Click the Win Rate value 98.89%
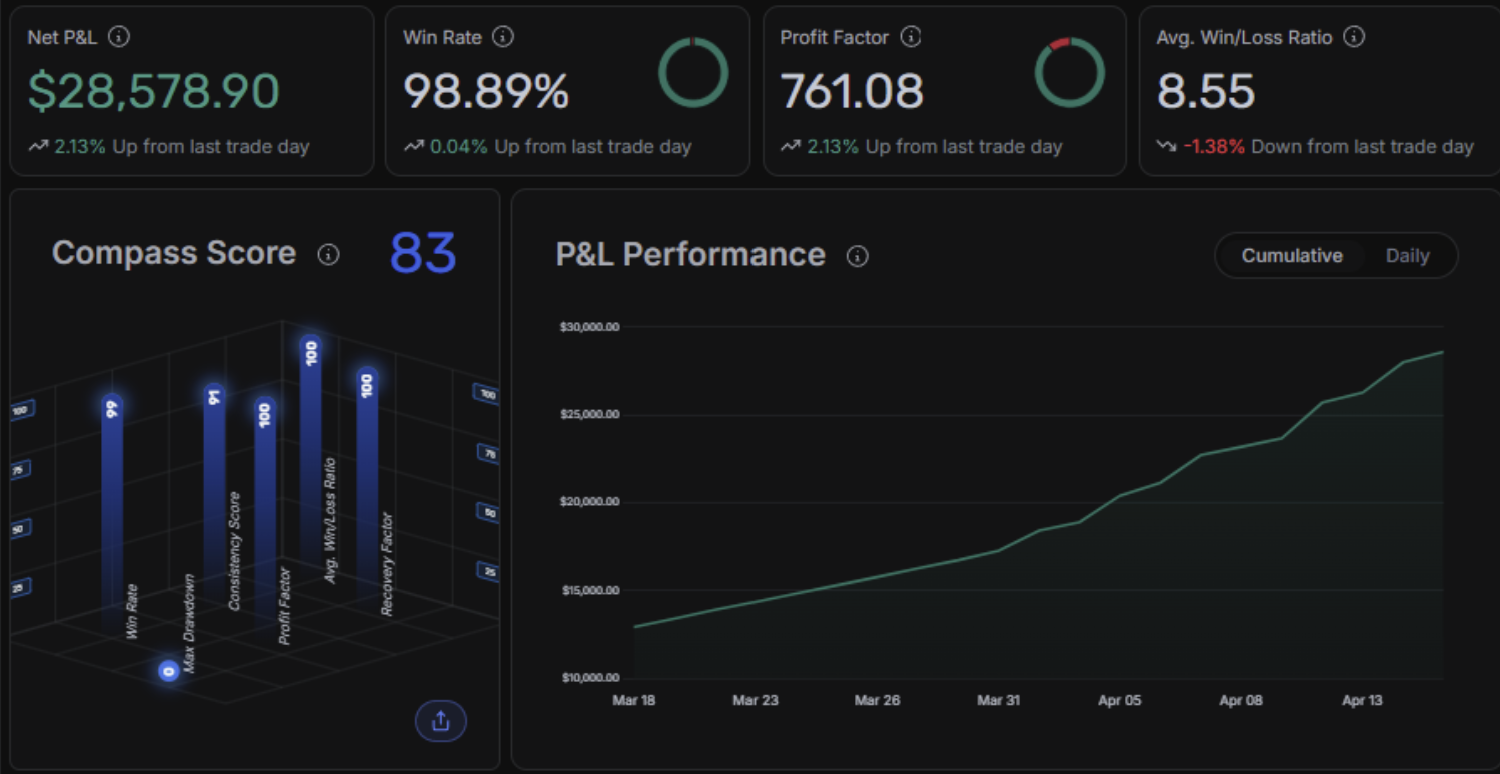Viewport: 1500px width, 774px height. (486, 91)
